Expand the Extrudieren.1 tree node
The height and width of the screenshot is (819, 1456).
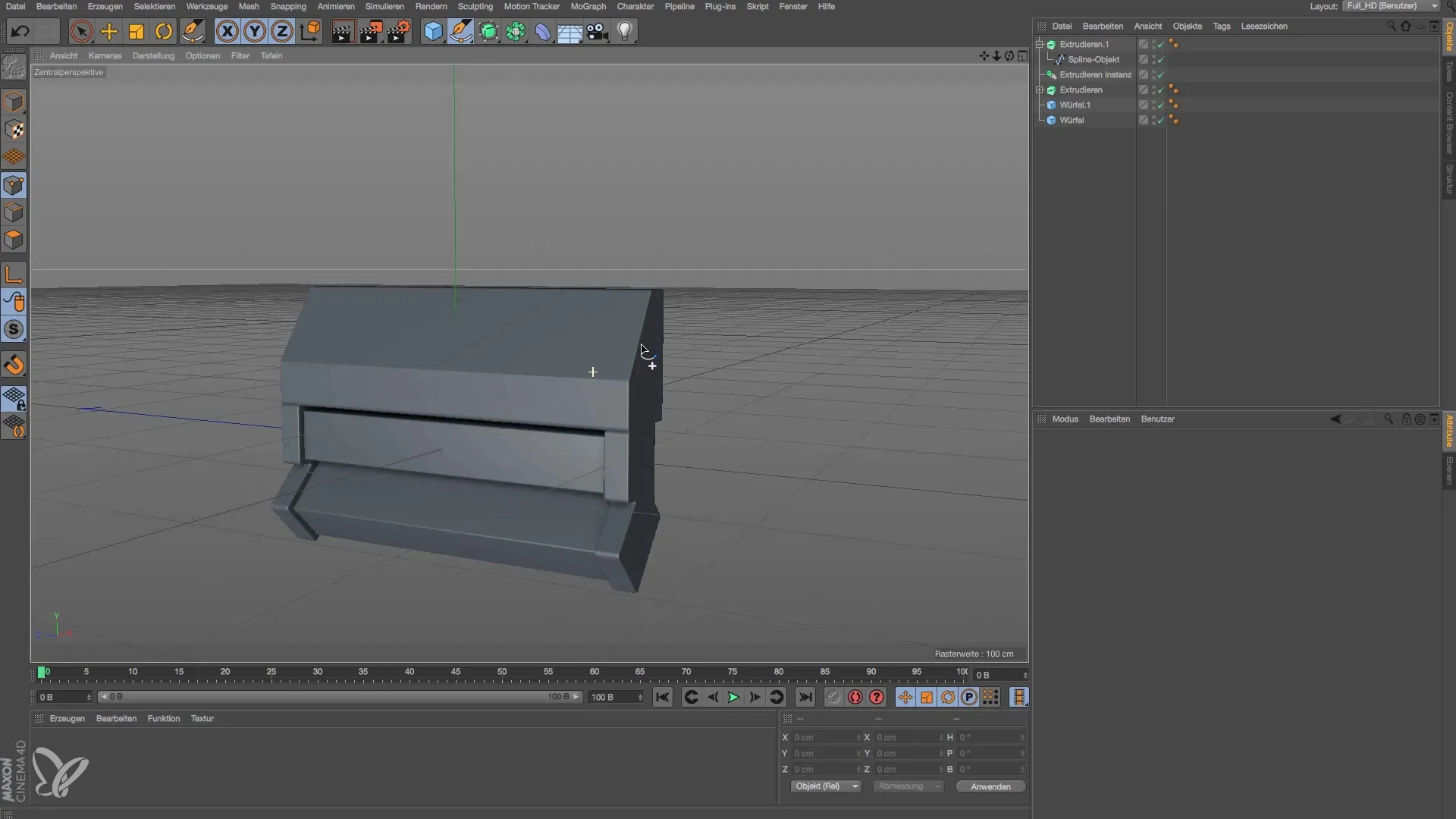coord(1040,44)
